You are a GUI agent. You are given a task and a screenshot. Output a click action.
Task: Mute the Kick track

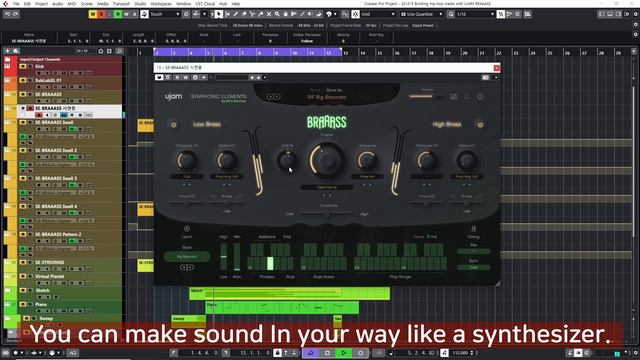(x=23, y=66)
